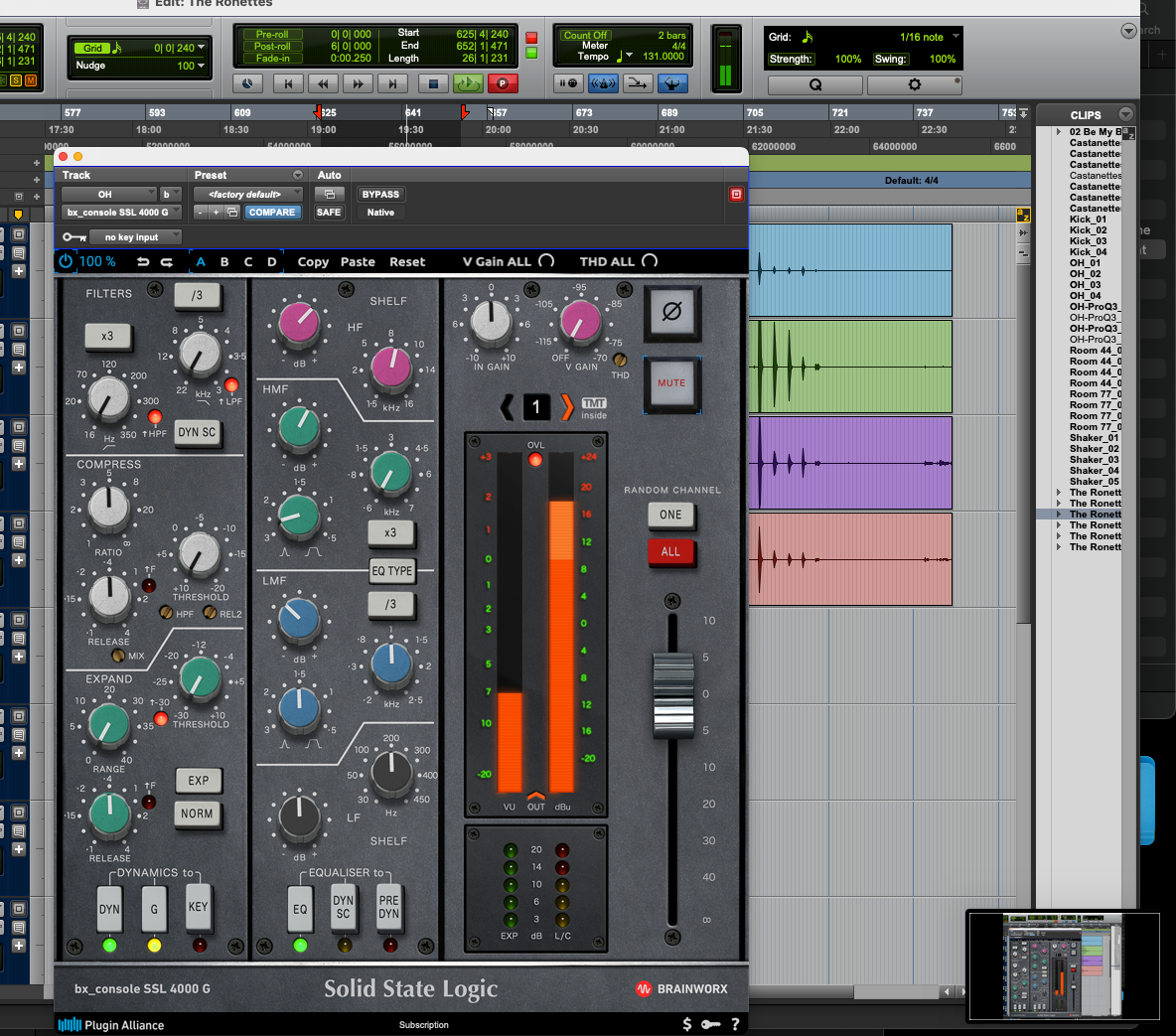The image size is (1176, 1036).
Task: Click the output fader handle
Action: [x=673, y=695]
